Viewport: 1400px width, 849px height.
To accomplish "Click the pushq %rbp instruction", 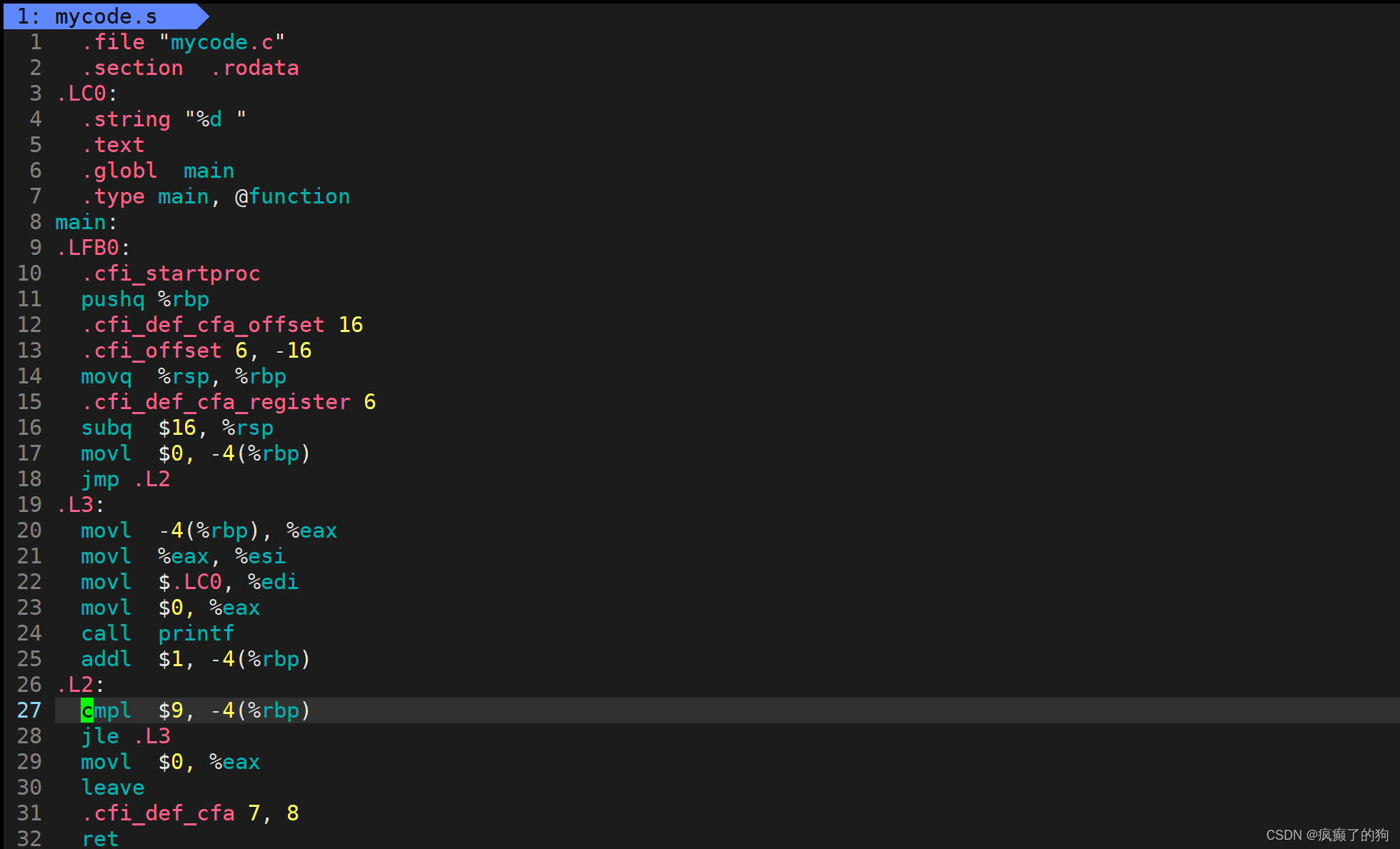I will point(145,299).
